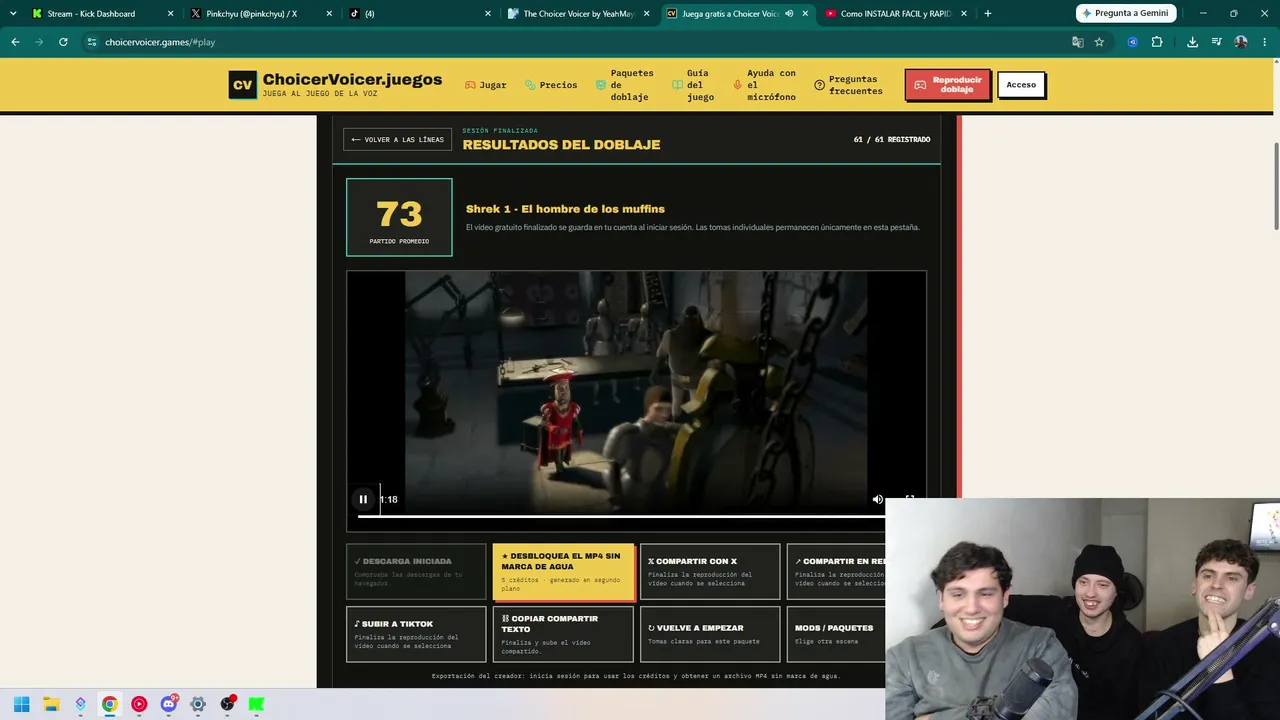The height and width of the screenshot is (720, 1280).
Task: Open the tab search dropdown arrow
Action: 13,14
